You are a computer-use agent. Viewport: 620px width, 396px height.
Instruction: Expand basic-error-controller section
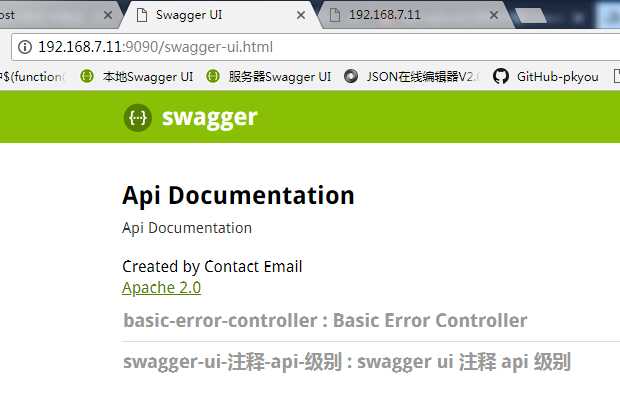click(x=325, y=320)
